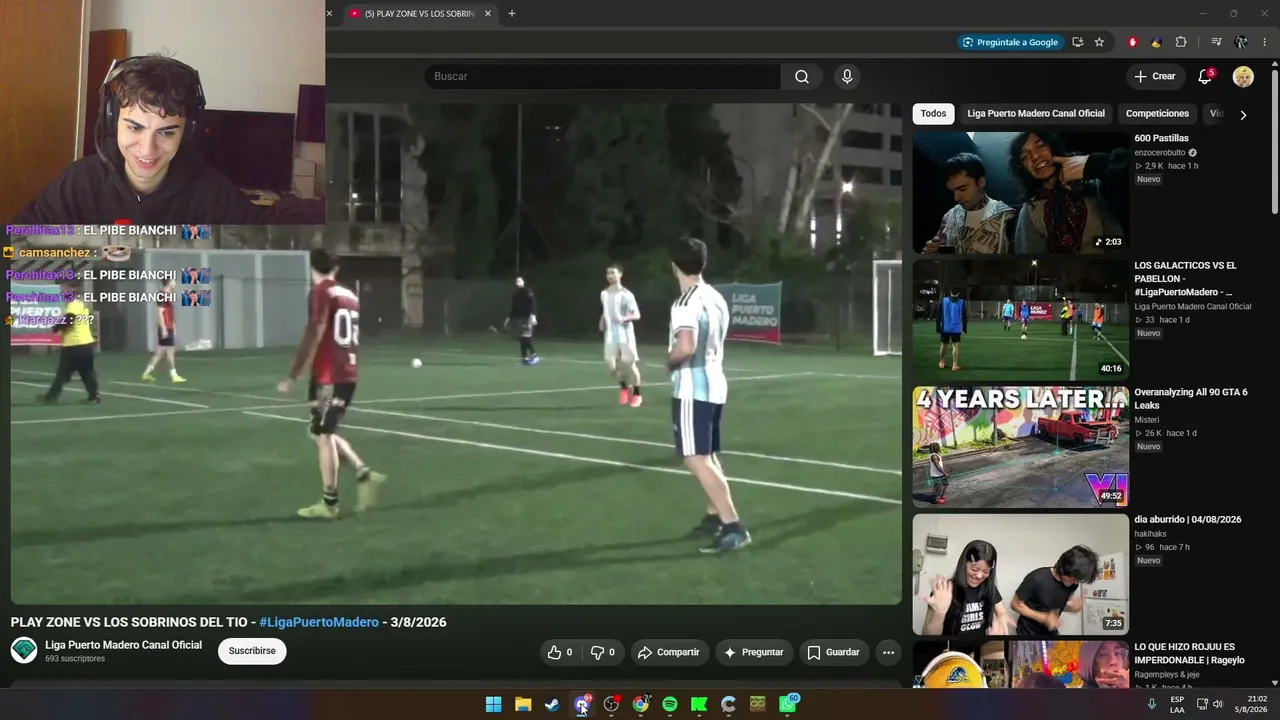This screenshot has width=1280, height=720.
Task: Open the YouTube notifications bell
Action: [1205, 77]
